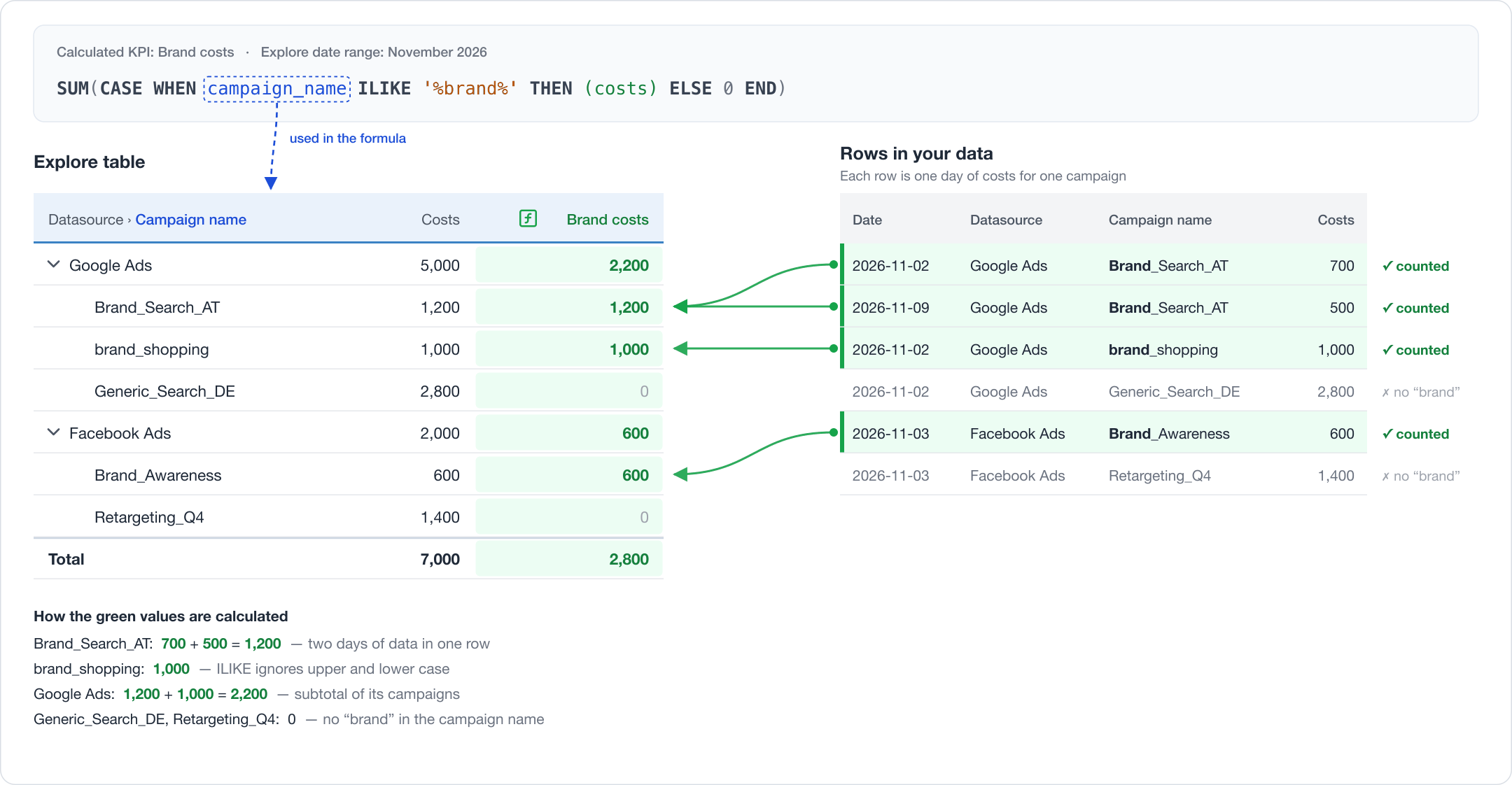Click the 'used in the formula' annotation
1512x785 pixels.
[348, 138]
